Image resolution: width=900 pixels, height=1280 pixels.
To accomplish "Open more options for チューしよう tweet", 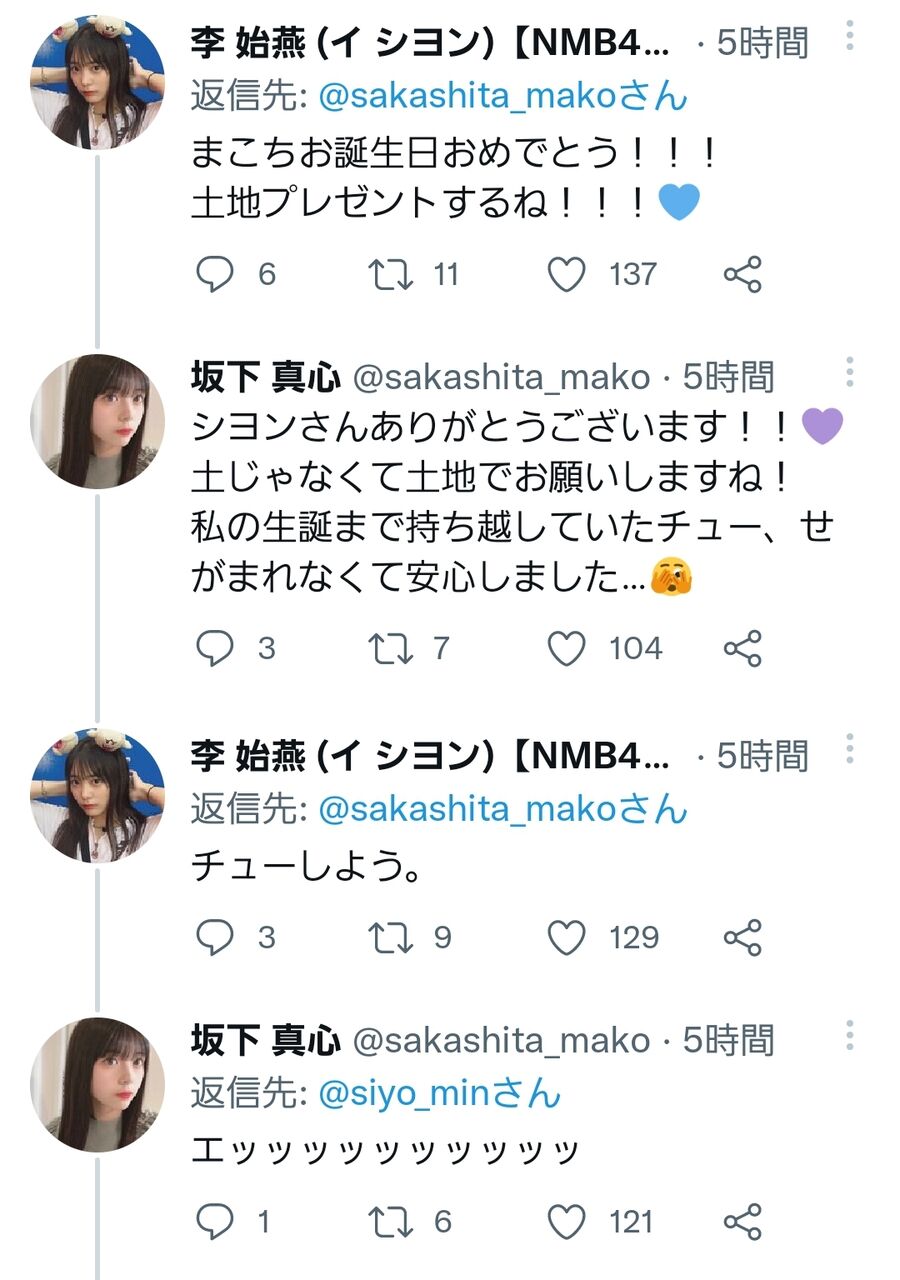I will [x=849, y=750].
